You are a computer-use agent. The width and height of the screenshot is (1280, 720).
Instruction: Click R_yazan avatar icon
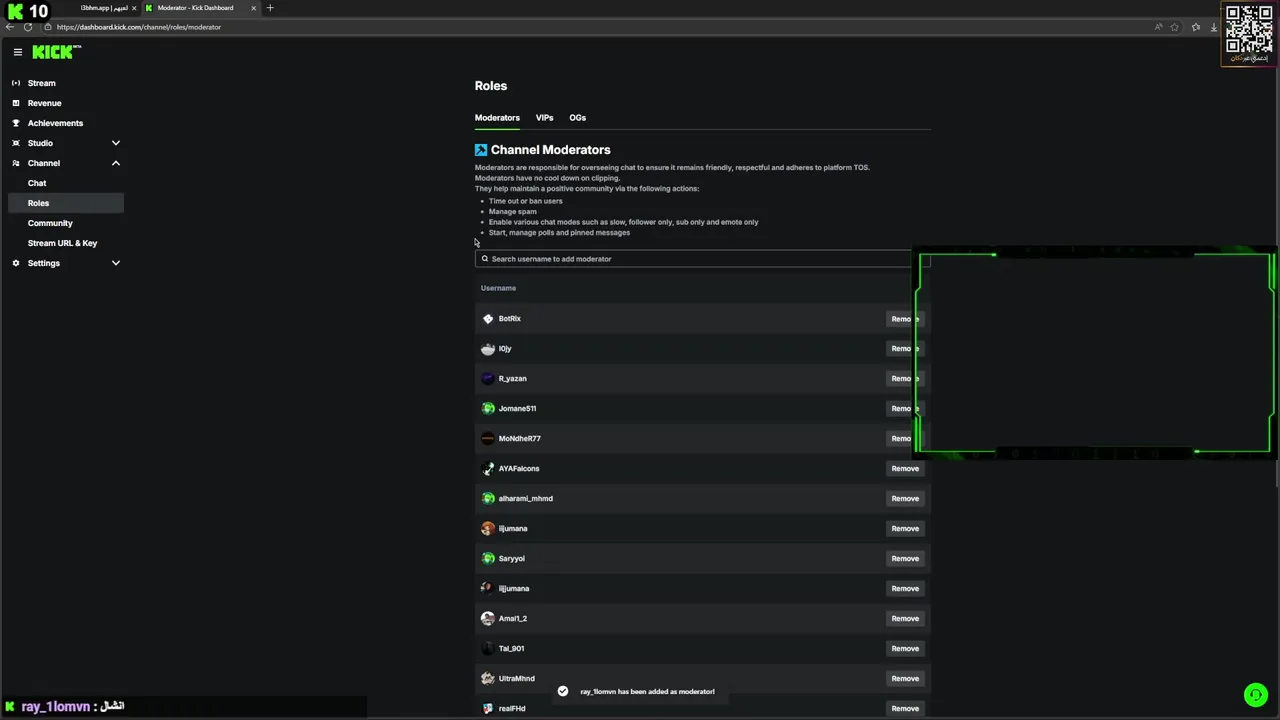488,378
